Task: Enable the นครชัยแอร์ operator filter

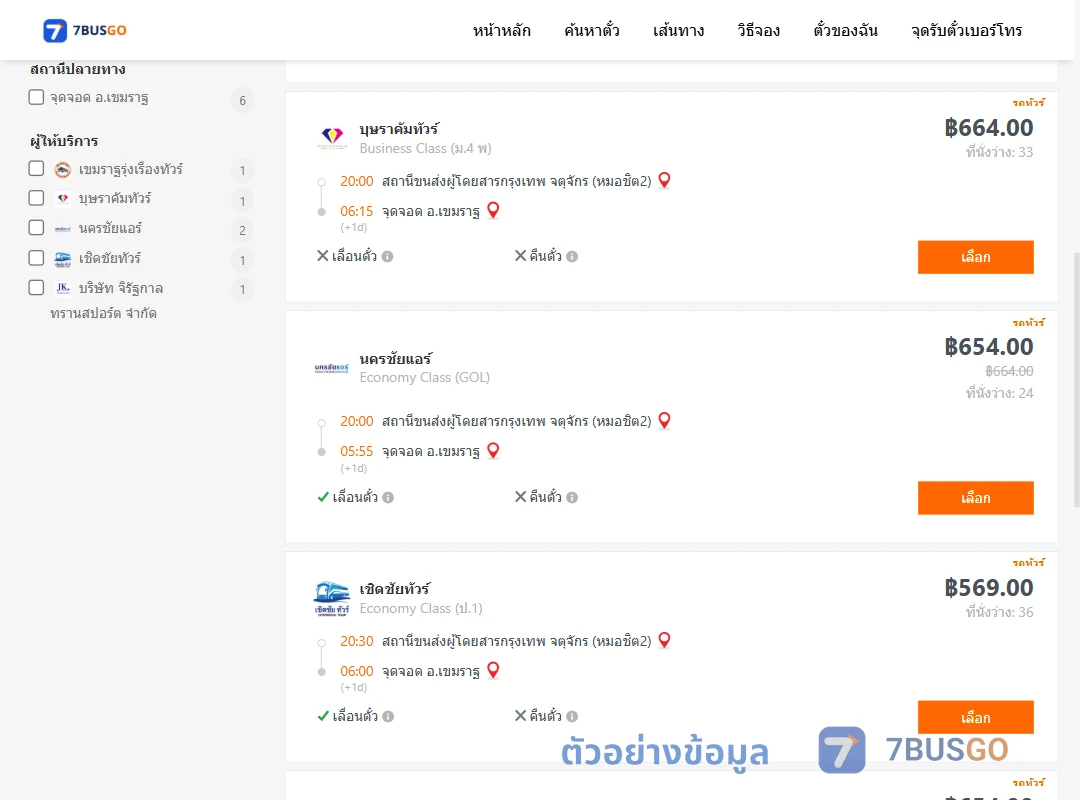Action: [37, 228]
